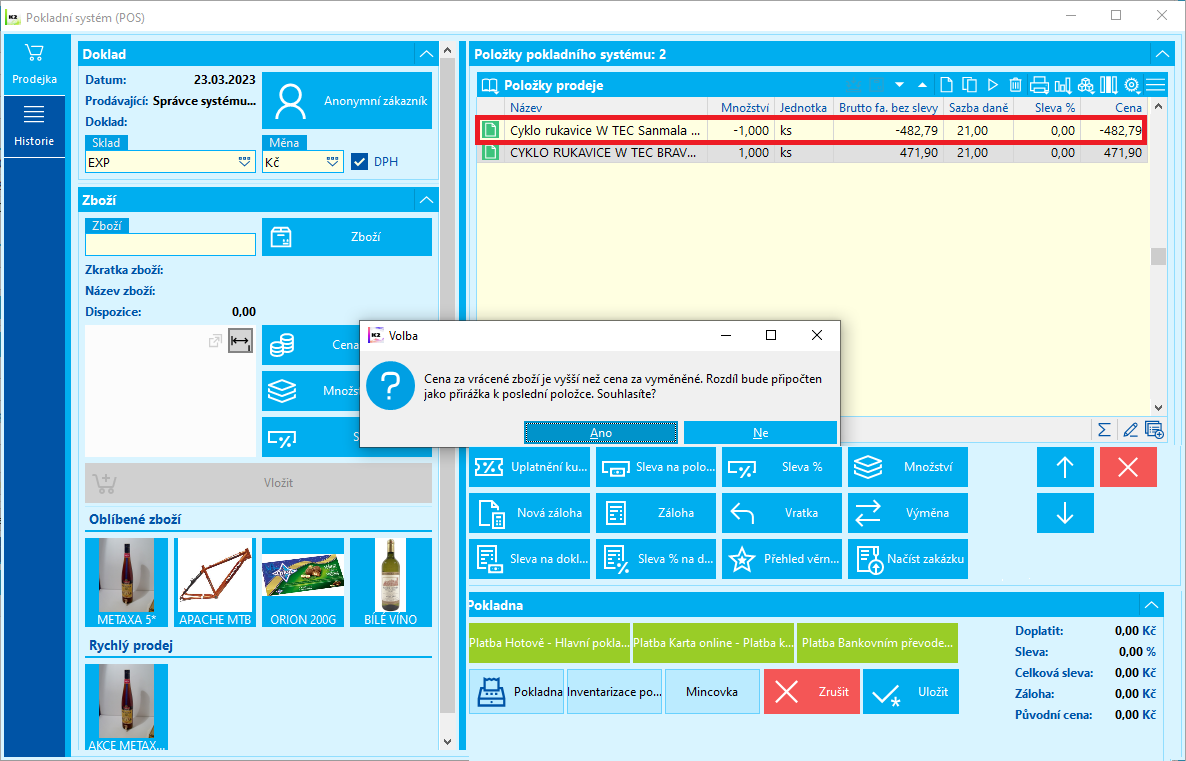Image resolution: width=1186 pixels, height=761 pixels.
Task: Delete item with trash icon
Action: (x=1015, y=85)
